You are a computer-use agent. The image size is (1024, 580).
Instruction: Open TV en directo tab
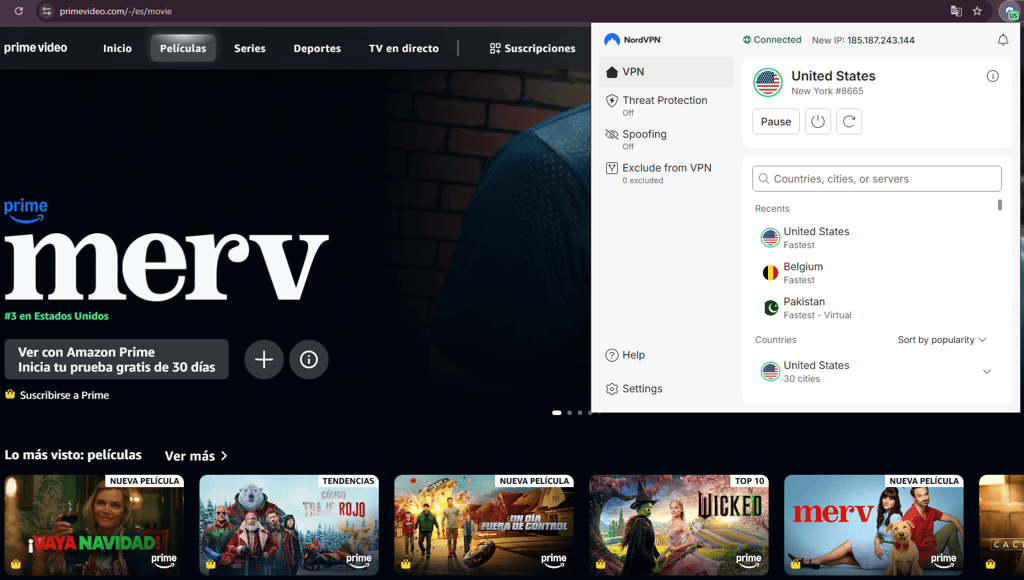404,48
